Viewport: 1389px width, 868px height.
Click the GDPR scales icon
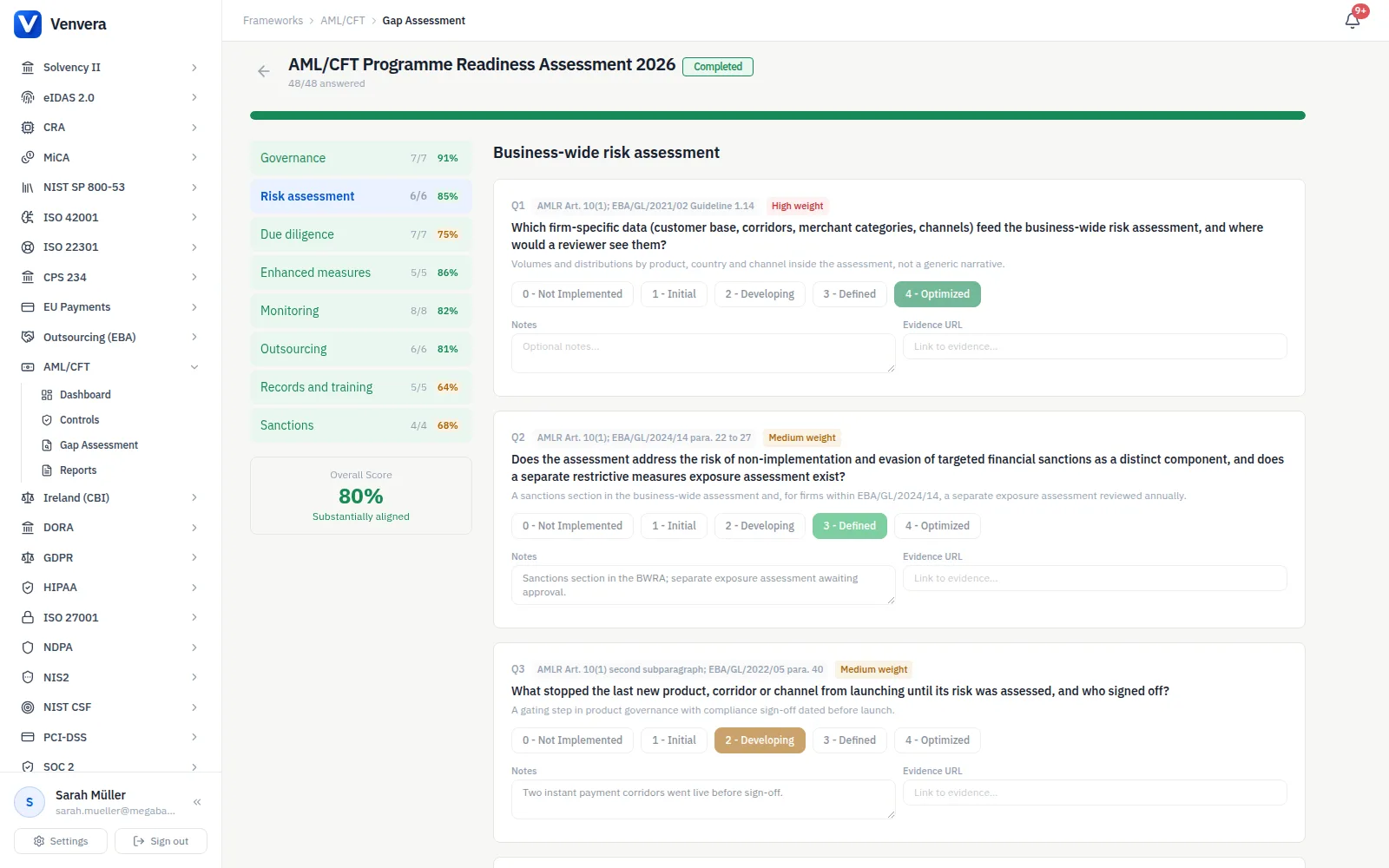pyautogui.click(x=28, y=557)
